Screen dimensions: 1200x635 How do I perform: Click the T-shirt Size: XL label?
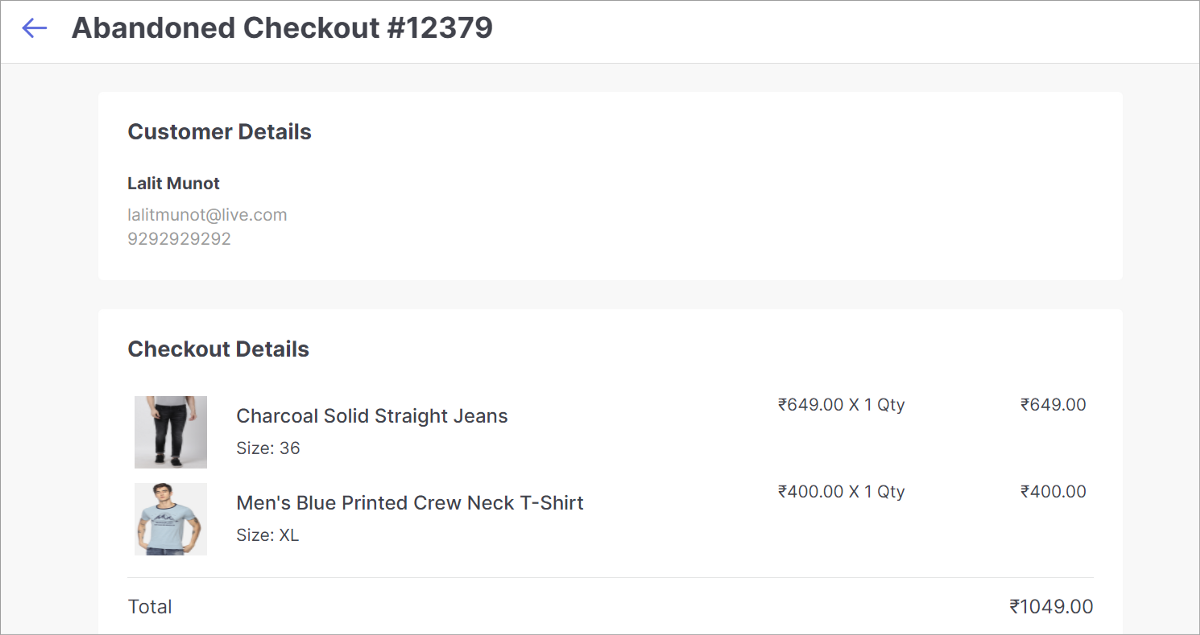pos(267,535)
